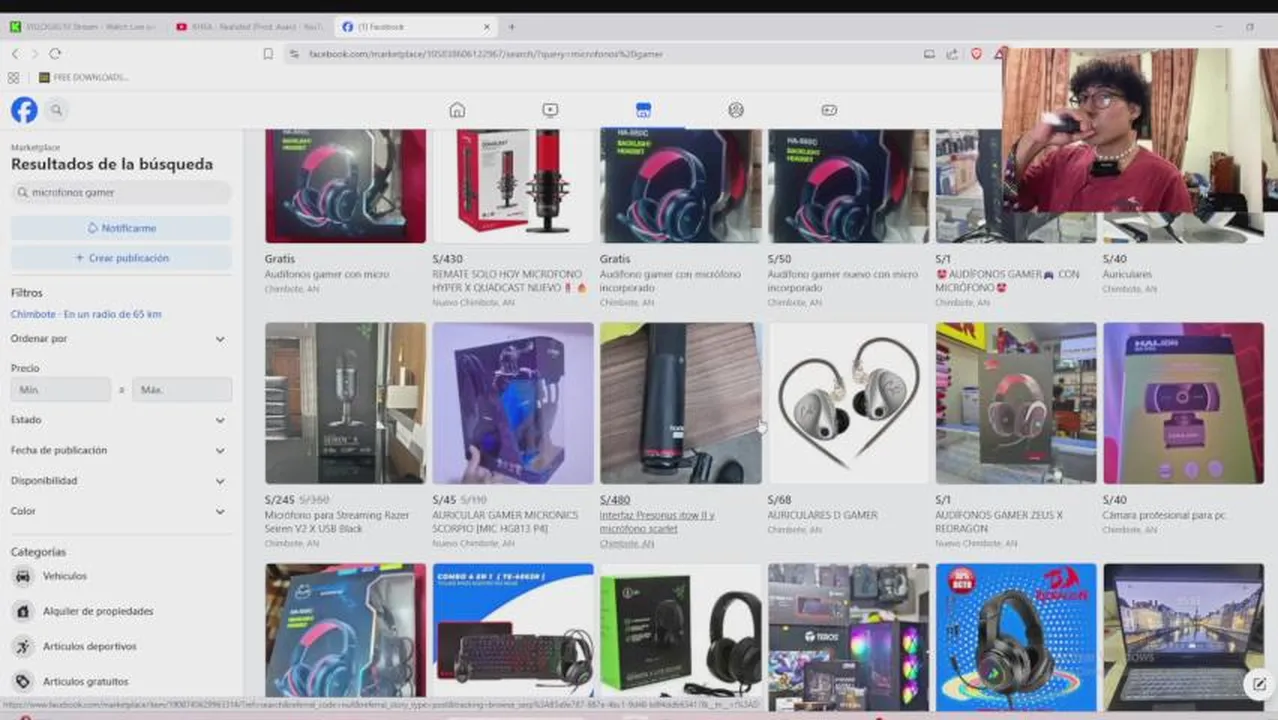Click S/68 price text
This screenshot has width=1278, height=720.
[779, 500]
